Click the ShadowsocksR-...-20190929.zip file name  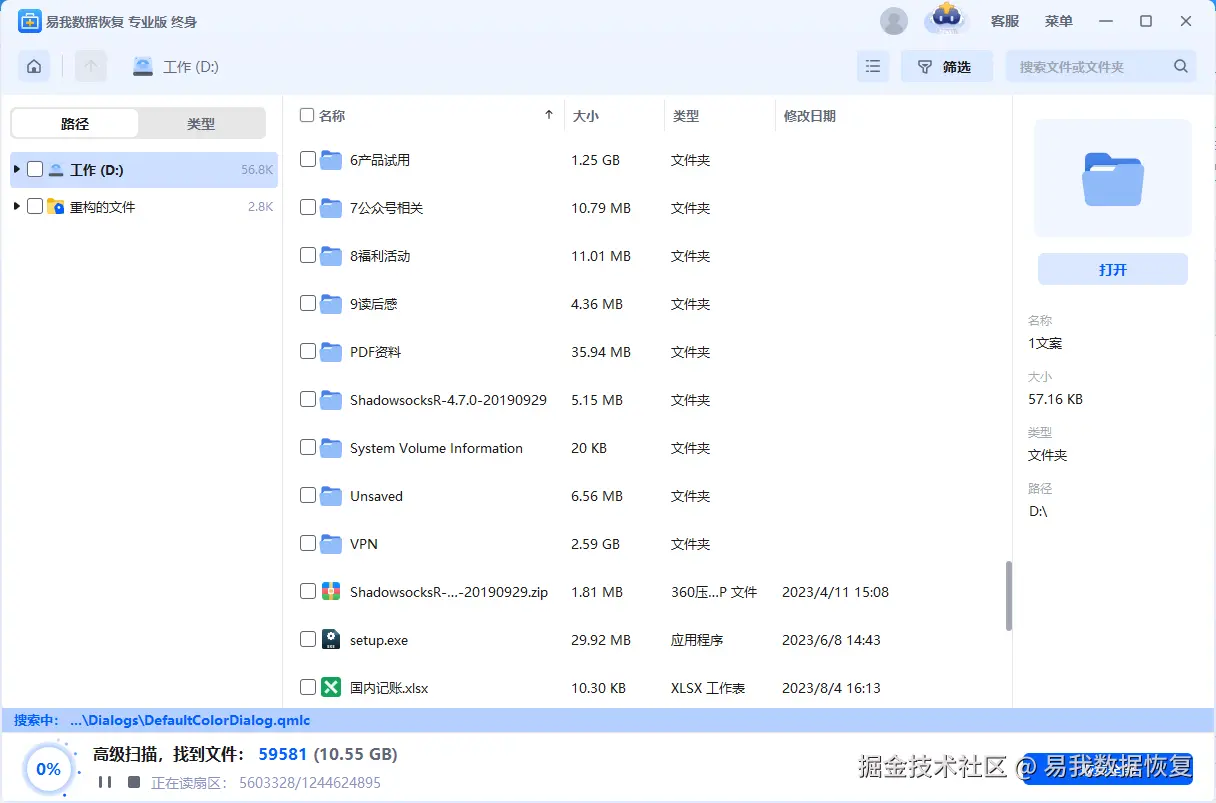449,592
